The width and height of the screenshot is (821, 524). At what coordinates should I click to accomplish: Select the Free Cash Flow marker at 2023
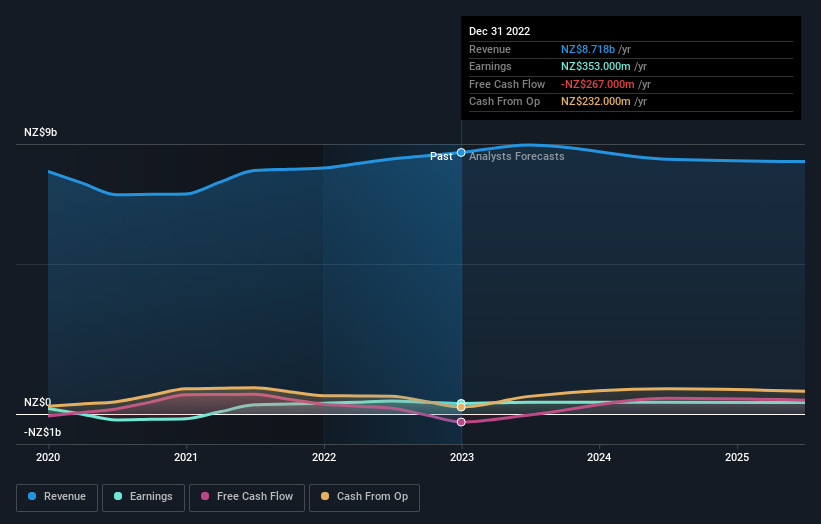click(x=461, y=422)
